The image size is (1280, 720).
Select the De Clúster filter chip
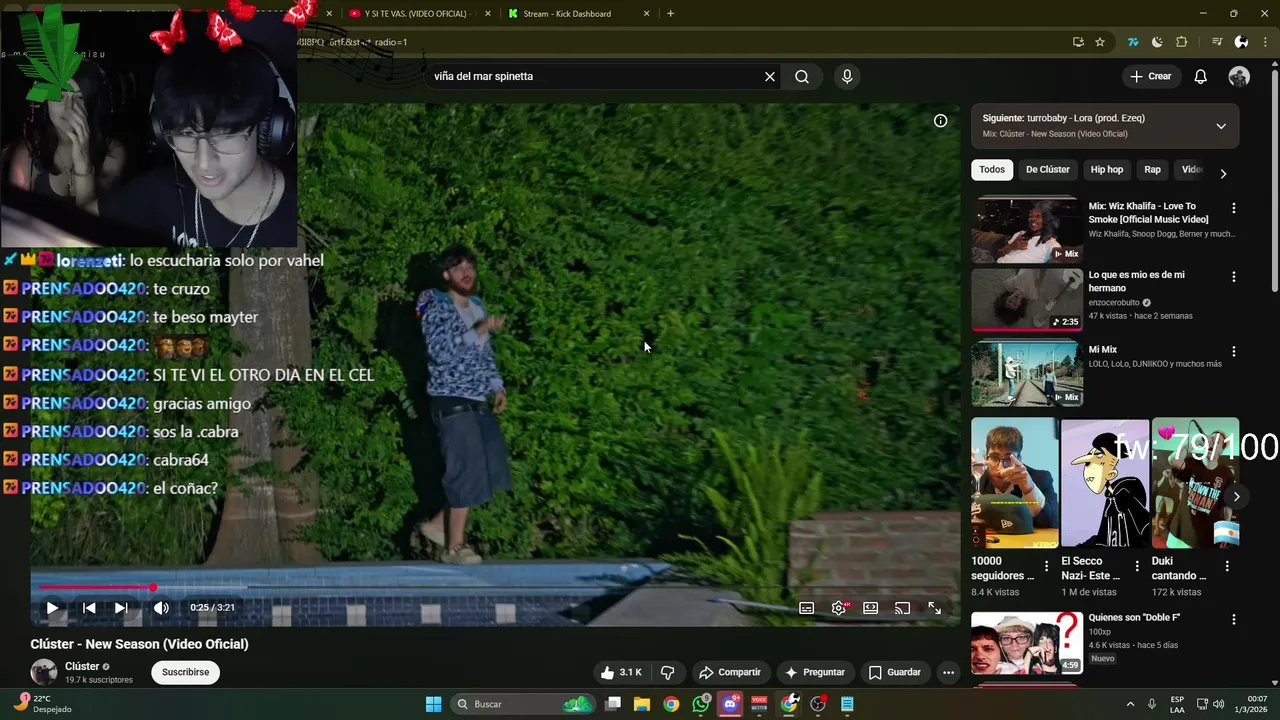click(x=1048, y=170)
